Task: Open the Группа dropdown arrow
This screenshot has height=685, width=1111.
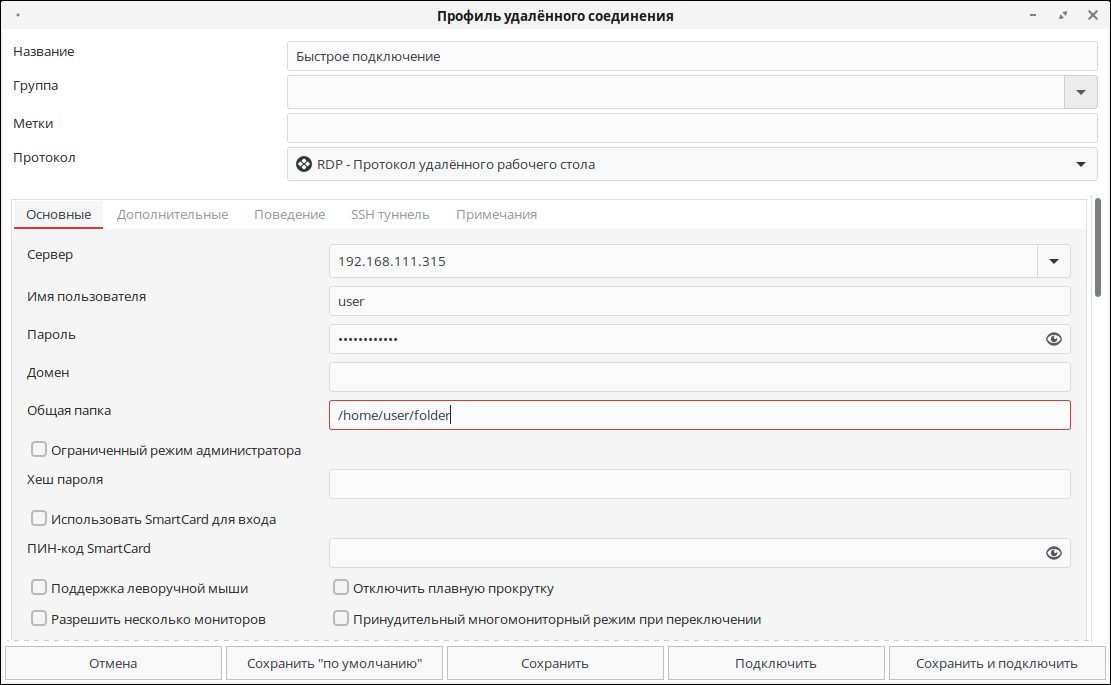Action: [x=1081, y=93]
